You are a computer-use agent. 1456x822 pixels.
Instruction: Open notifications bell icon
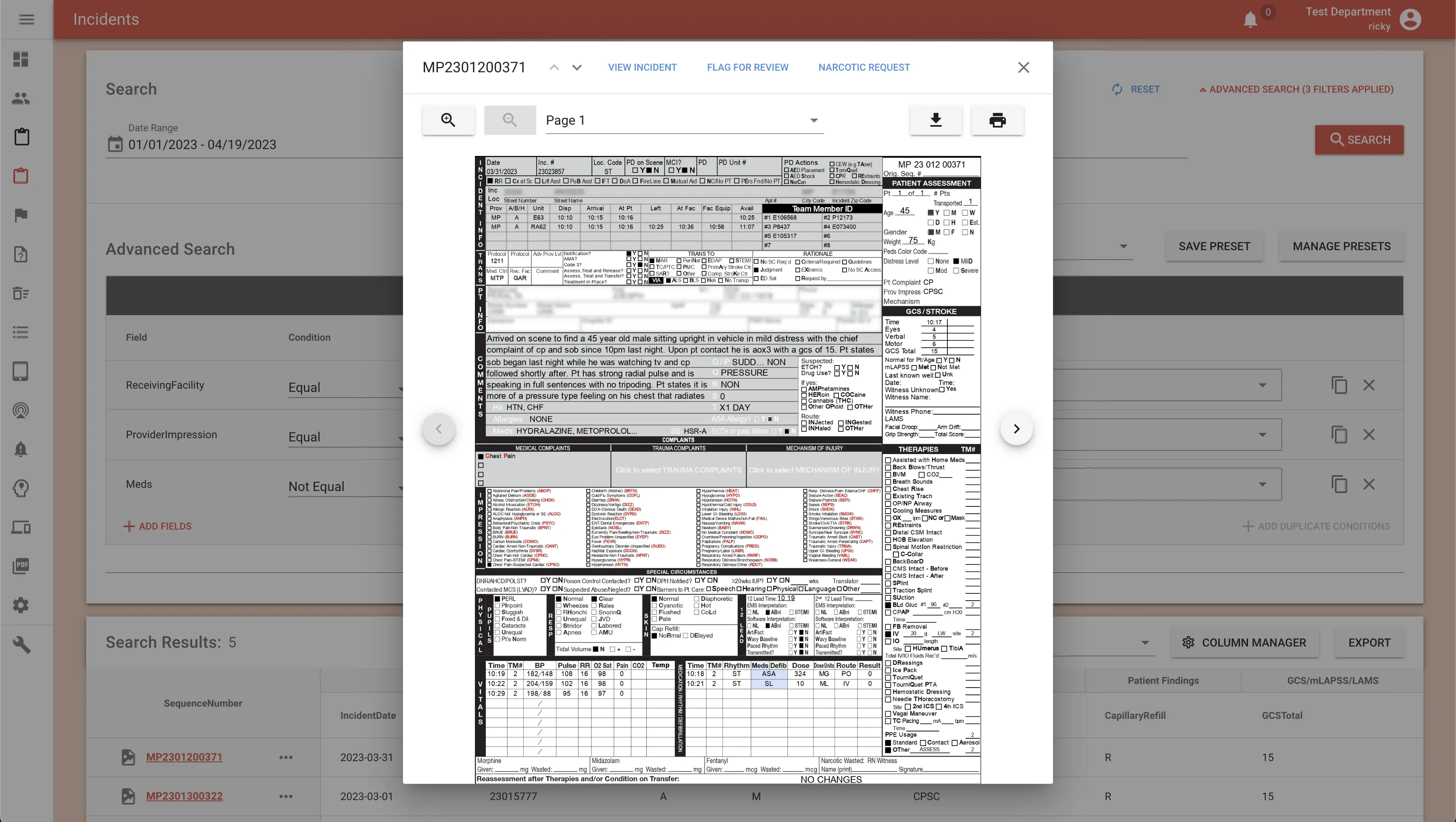[1250, 20]
